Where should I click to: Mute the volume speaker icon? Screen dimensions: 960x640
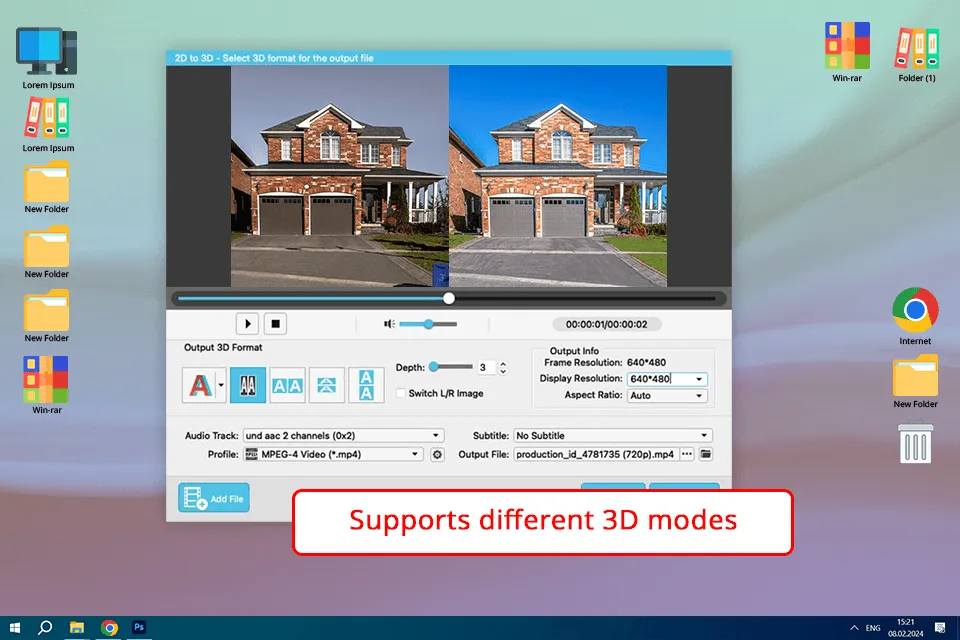tap(389, 323)
